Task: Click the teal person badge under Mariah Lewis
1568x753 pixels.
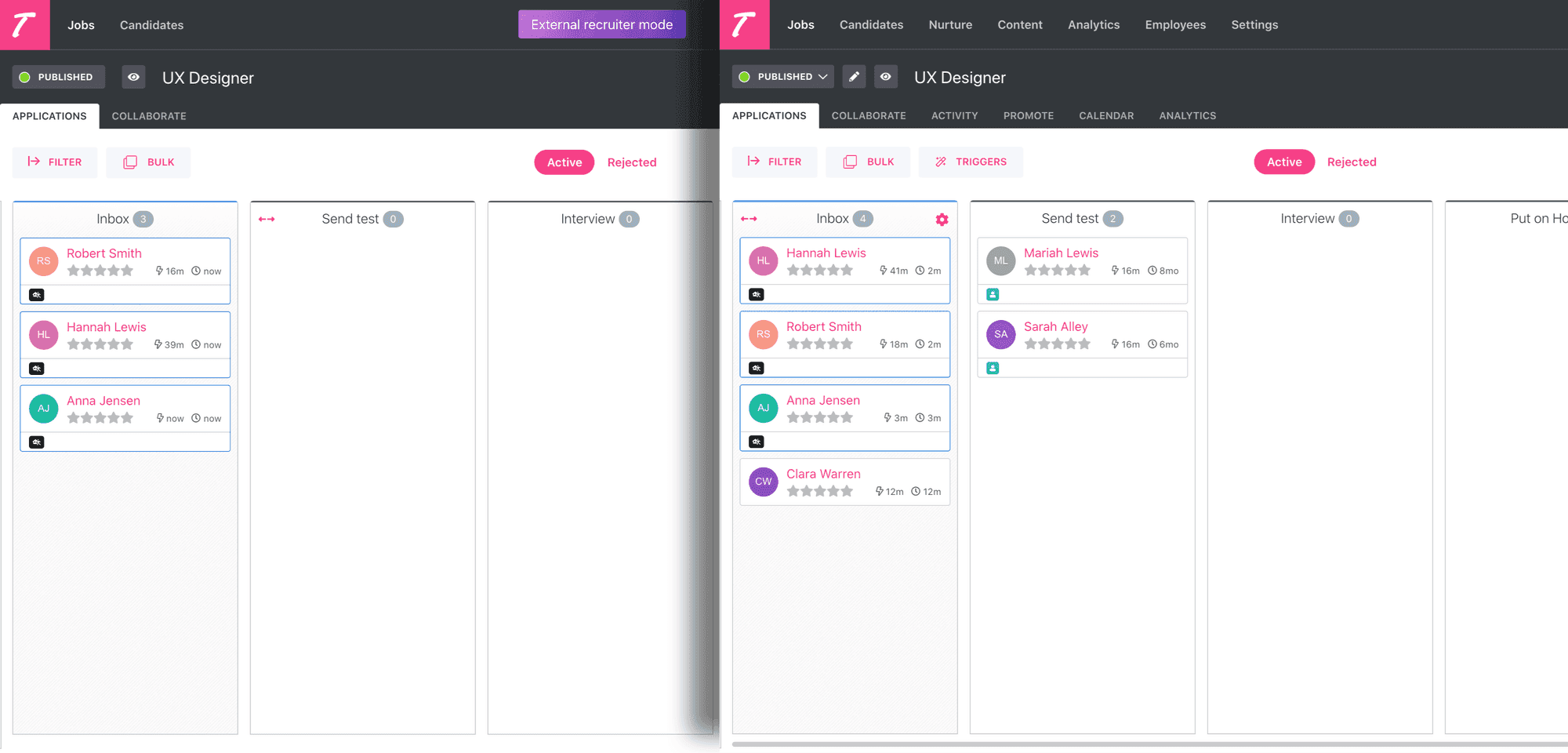Action: [993, 294]
